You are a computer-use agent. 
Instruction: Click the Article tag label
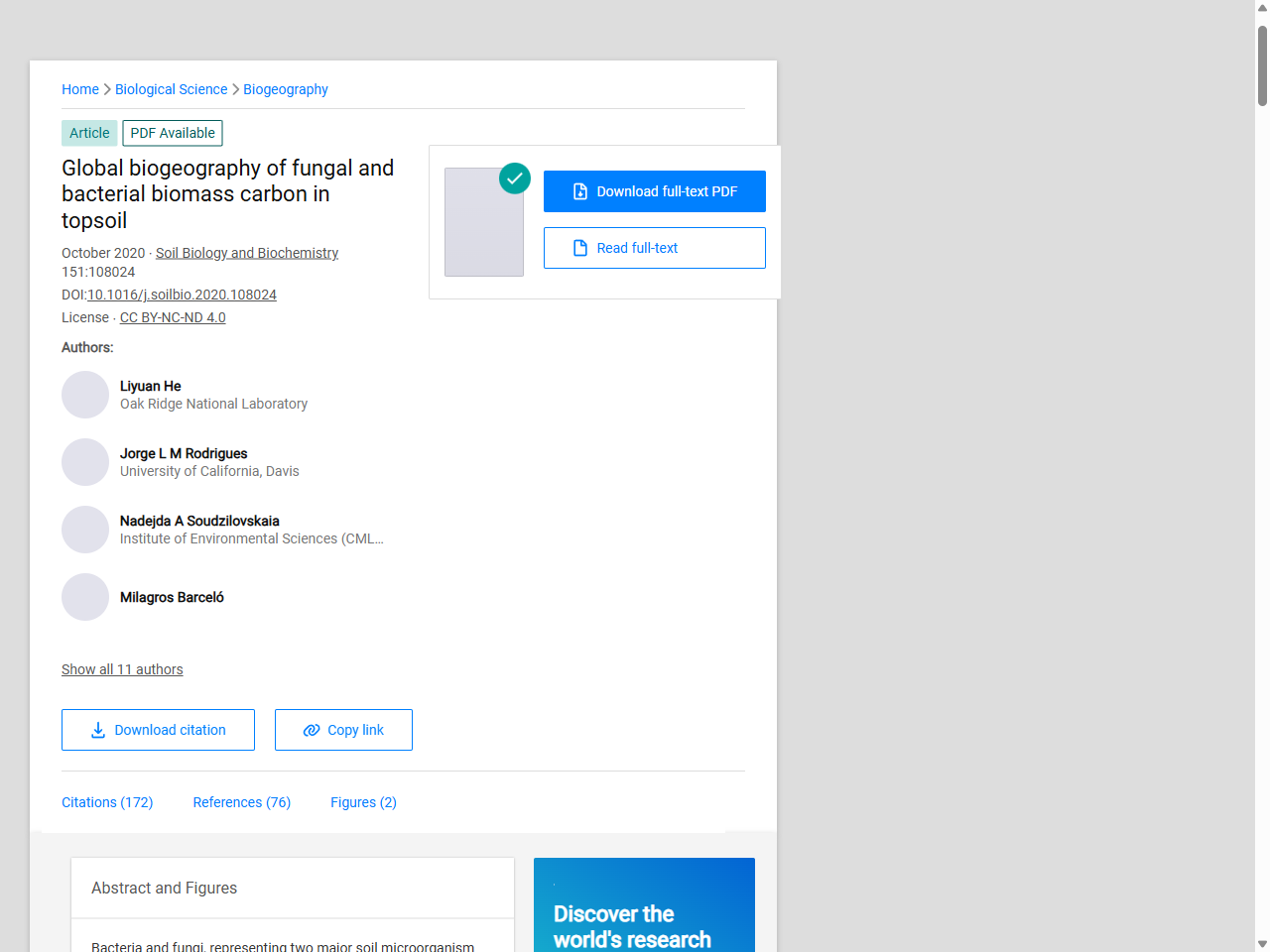click(x=89, y=133)
